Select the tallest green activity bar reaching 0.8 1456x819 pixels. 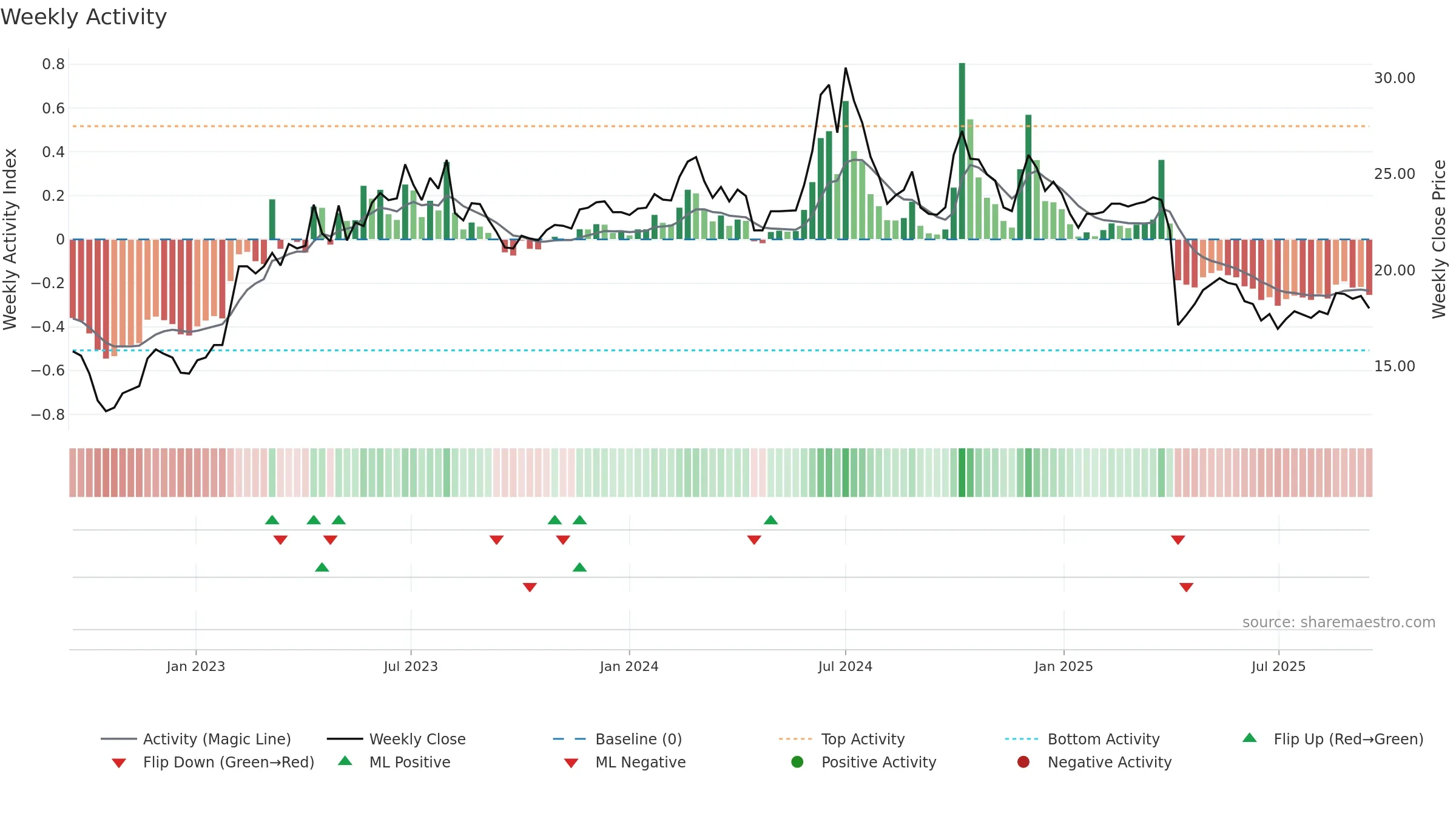point(962,151)
